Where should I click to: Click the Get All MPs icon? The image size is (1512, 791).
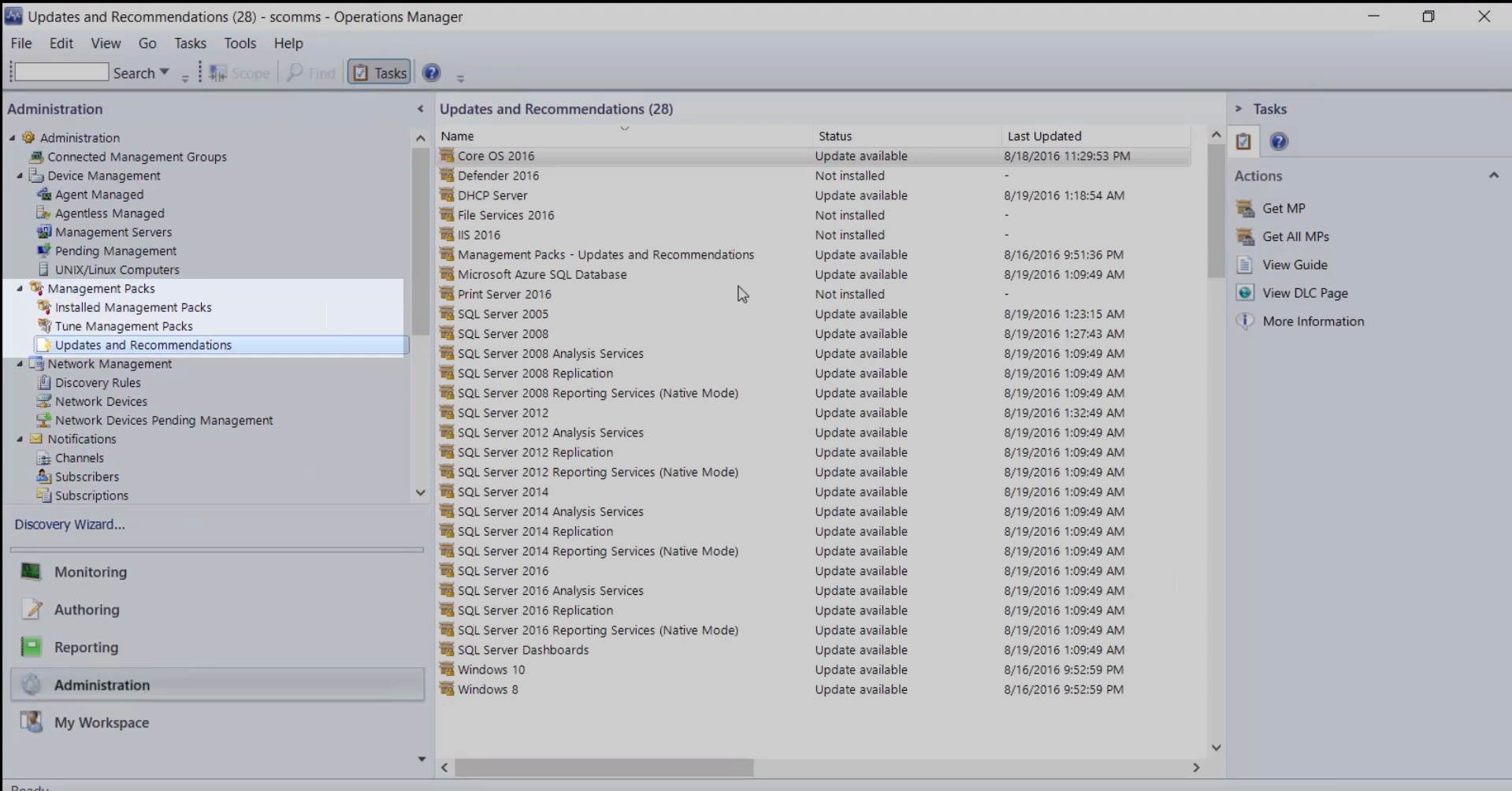(1245, 237)
